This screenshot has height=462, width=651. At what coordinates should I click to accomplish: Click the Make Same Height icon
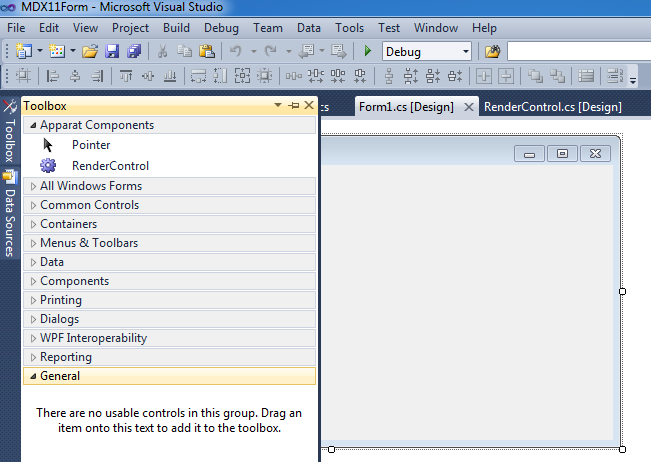(x=220, y=76)
